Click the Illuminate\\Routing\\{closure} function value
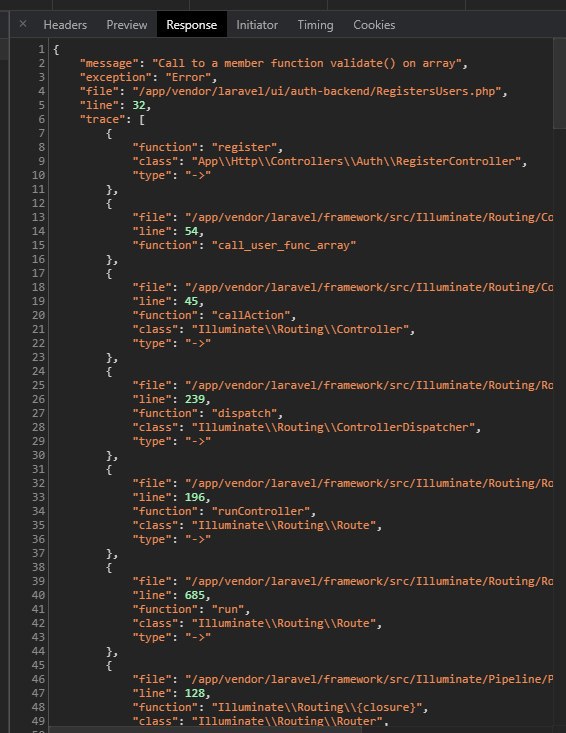This screenshot has height=733, width=566. click(317, 708)
